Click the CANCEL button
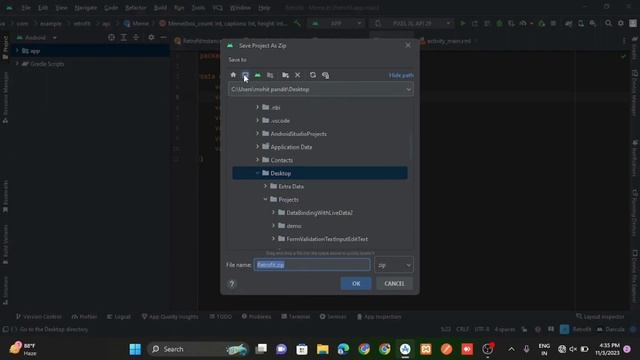Image resolution: width=640 pixels, height=360 pixels. pyautogui.click(x=394, y=284)
